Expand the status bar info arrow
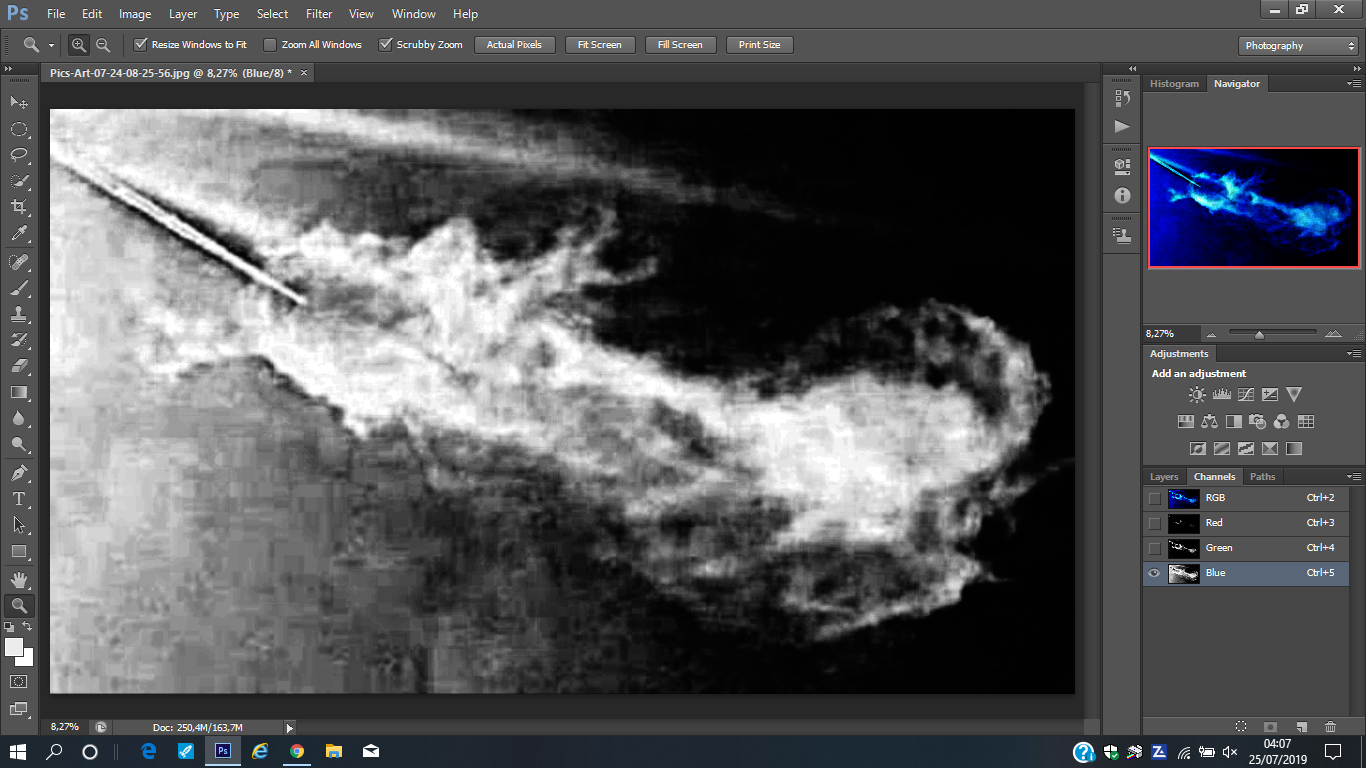This screenshot has width=1366, height=768. click(x=290, y=728)
